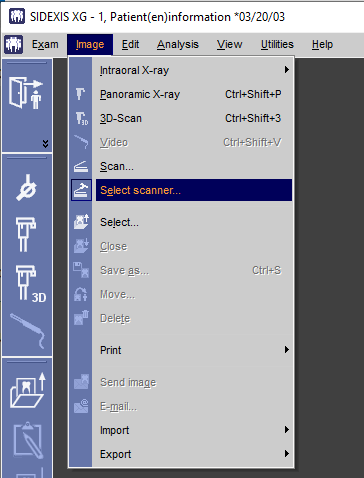This screenshot has height=478, width=364.
Task: Open the Utilities menu
Action: pyautogui.click(x=277, y=44)
